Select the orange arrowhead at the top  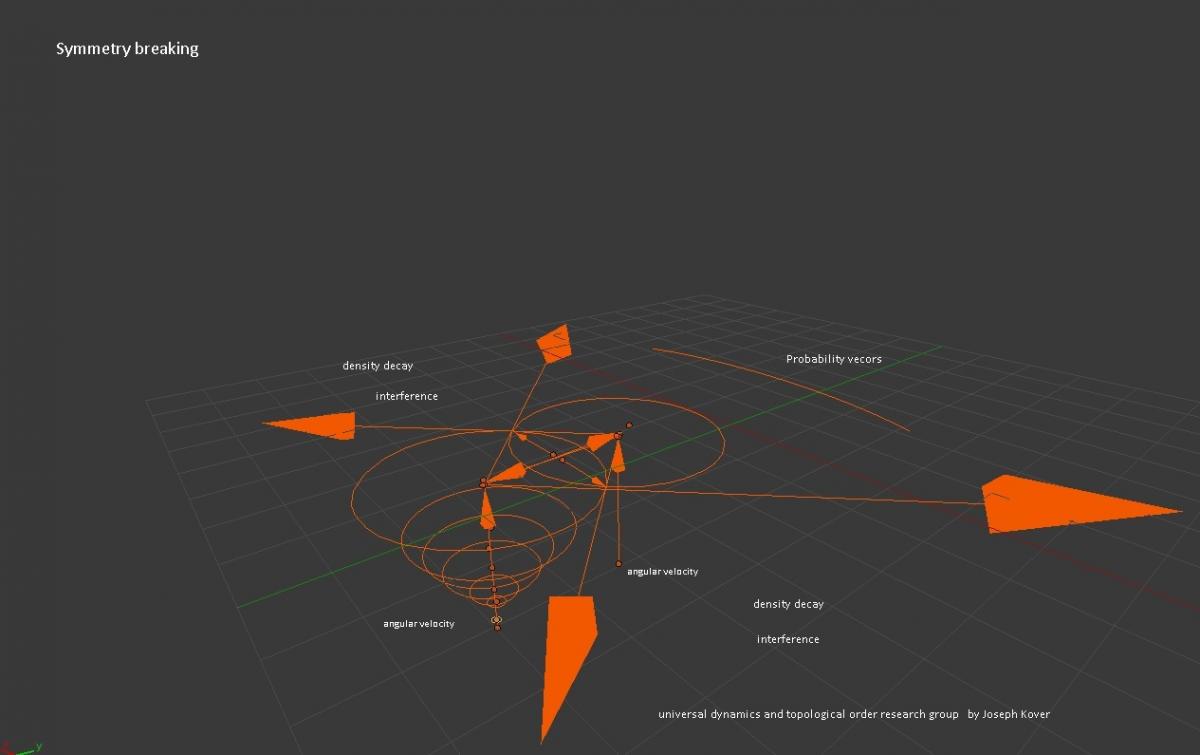(553, 342)
